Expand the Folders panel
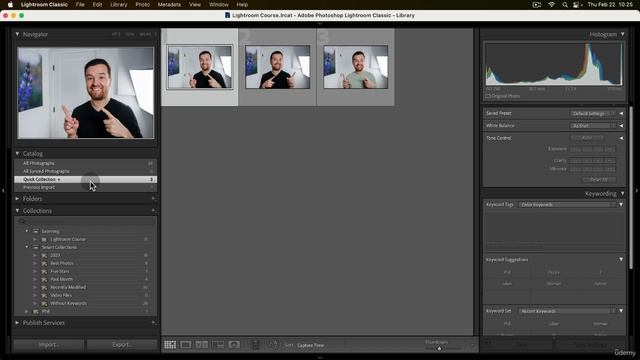 point(17,199)
